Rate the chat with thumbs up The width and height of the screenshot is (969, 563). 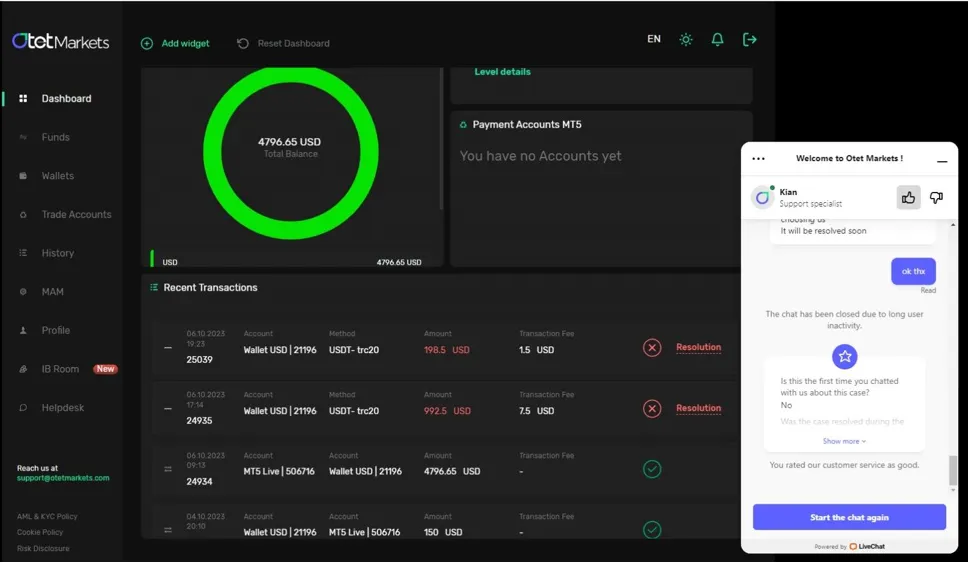point(908,198)
